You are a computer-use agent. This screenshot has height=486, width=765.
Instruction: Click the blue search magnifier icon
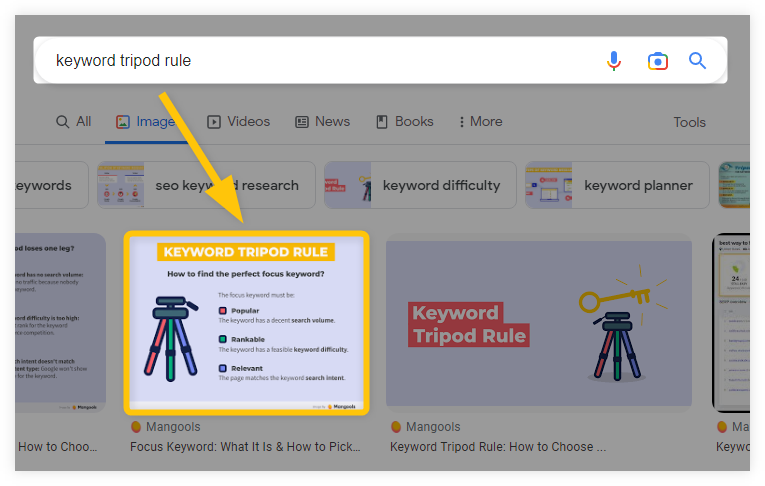[x=698, y=61]
